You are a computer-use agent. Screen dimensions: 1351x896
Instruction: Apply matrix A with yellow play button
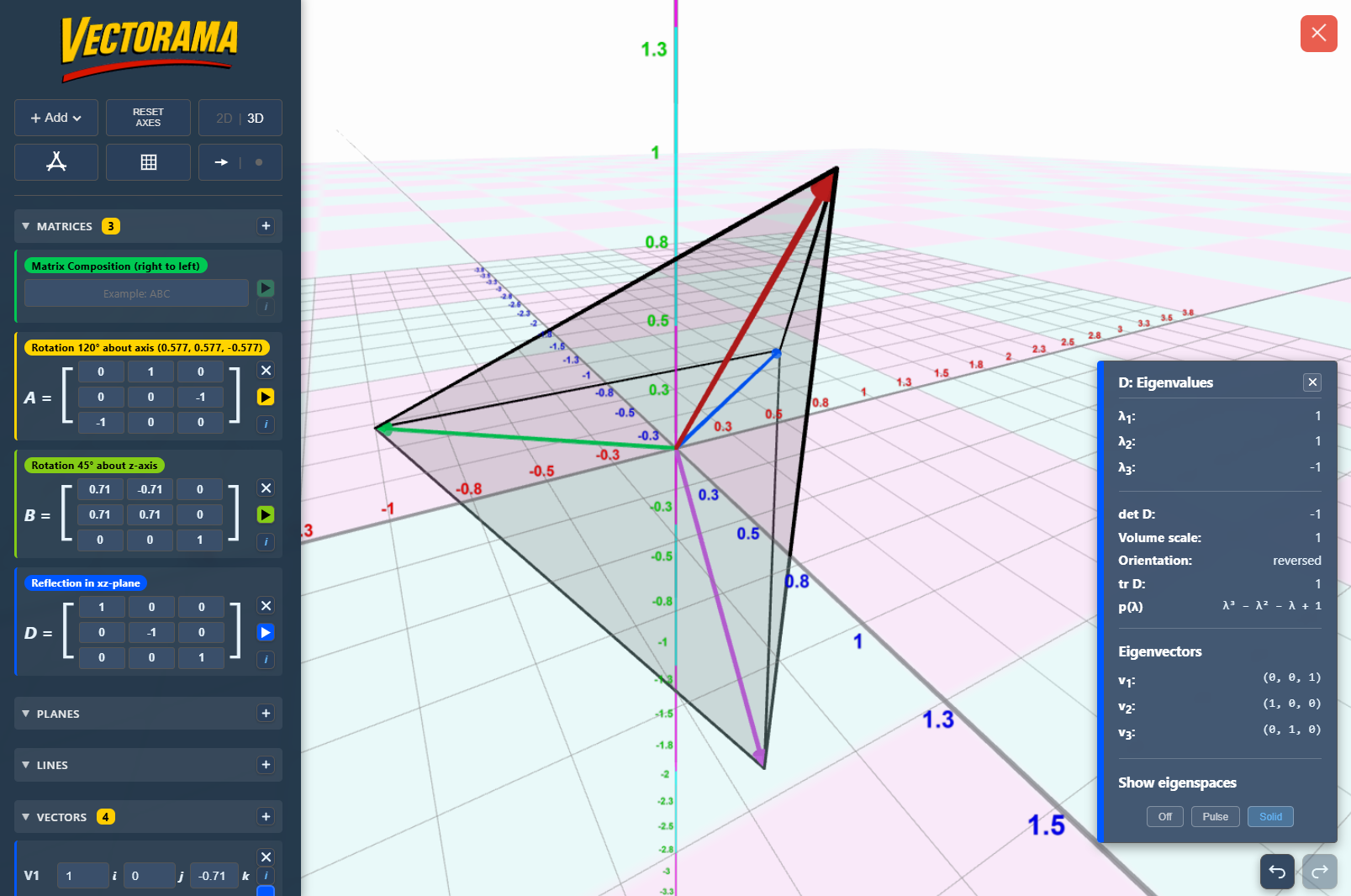point(266,397)
